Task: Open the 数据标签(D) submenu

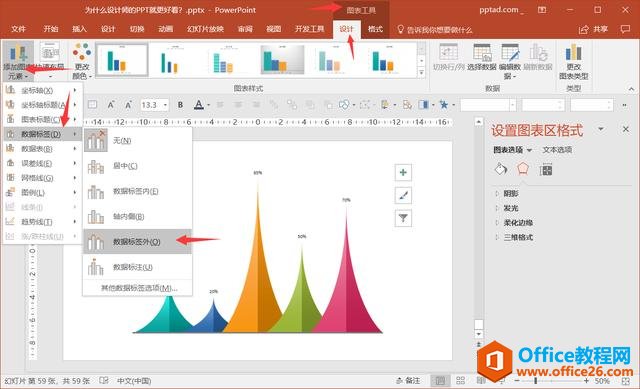Action: click(42, 134)
